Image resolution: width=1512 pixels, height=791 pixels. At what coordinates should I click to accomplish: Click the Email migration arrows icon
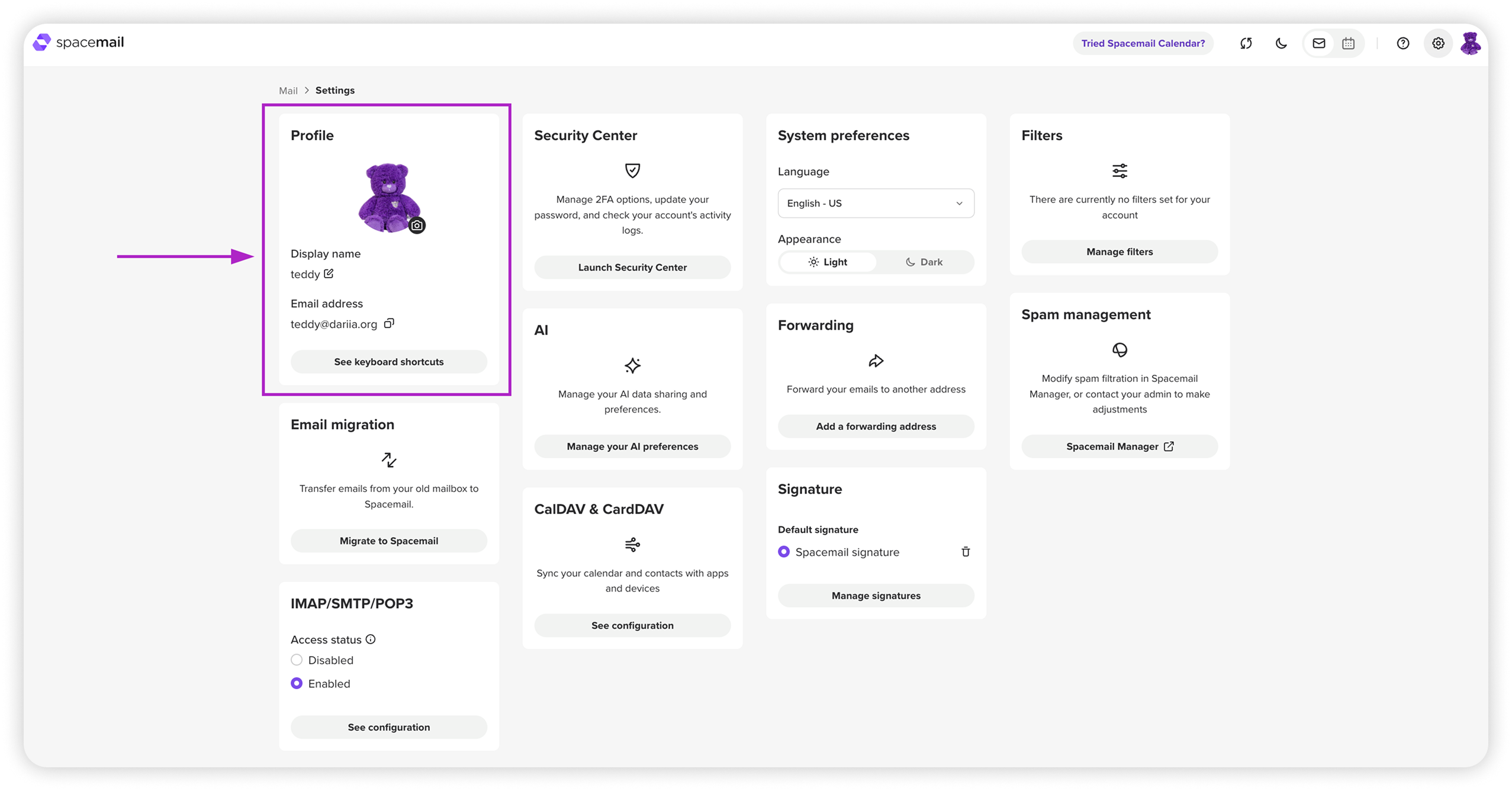(389, 460)
